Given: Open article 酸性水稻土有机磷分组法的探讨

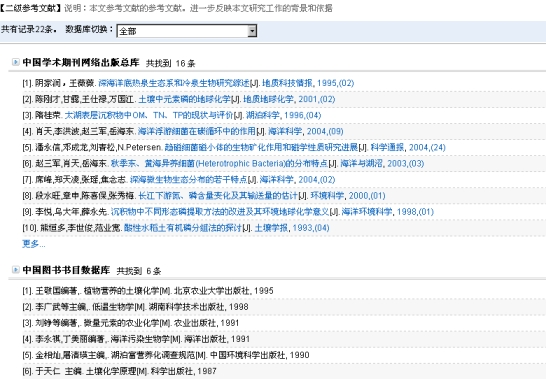Looking at the screenshot, I should [182, 228].
